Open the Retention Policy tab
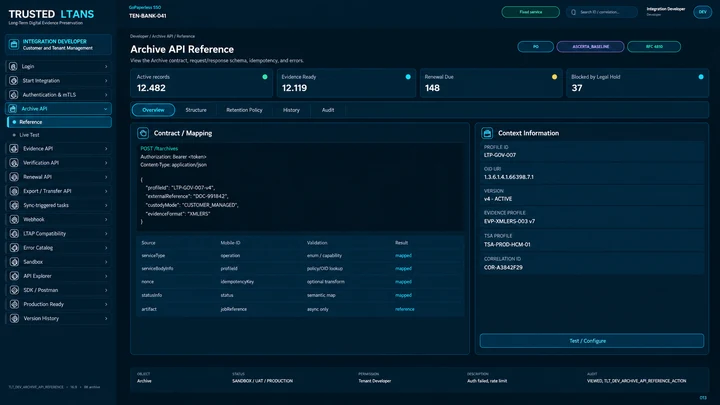Screen dimensions: 720x405 pos(244,110)
